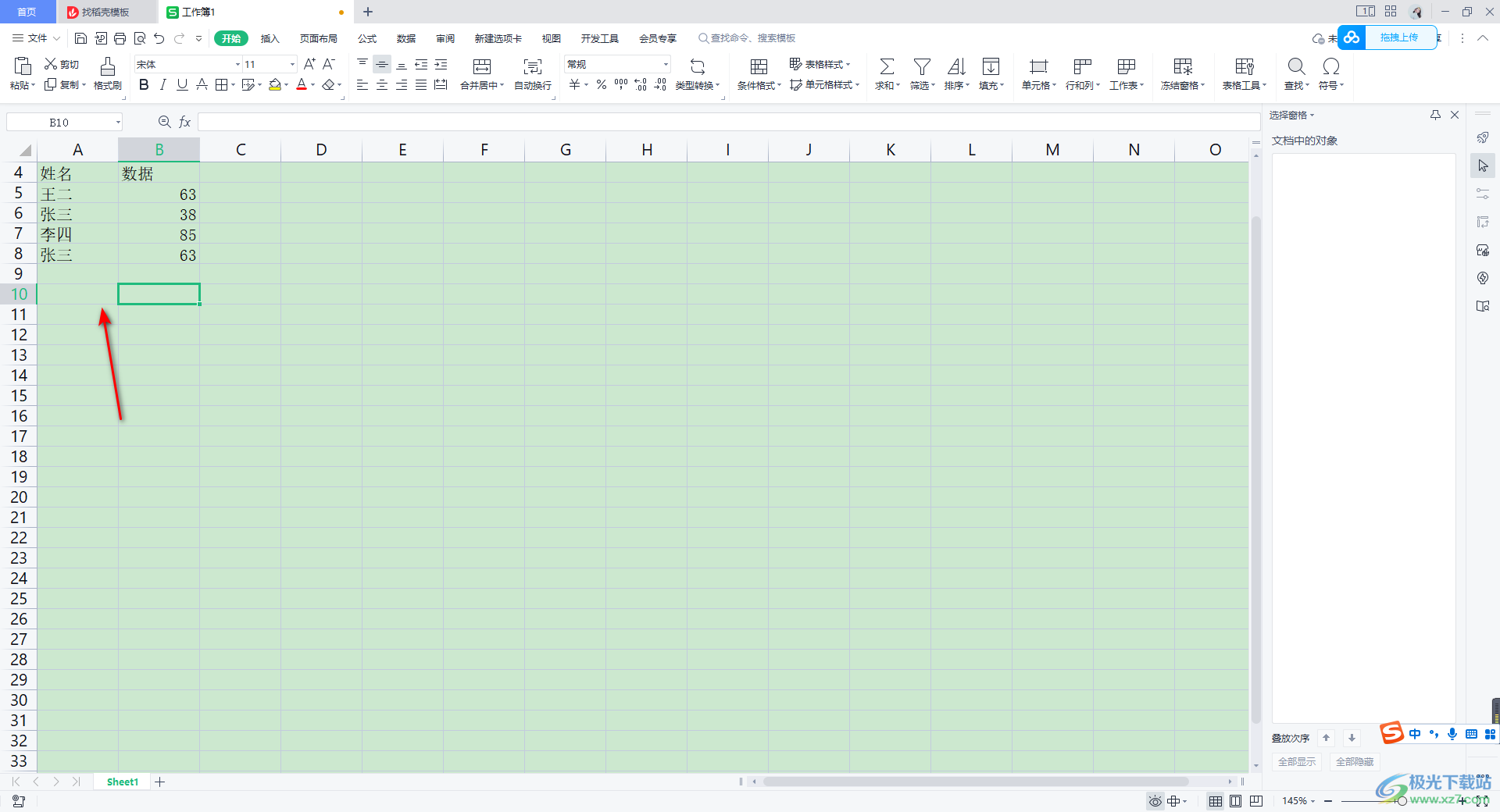The height and width of the screenshot is (812, 1500).
Task: Click the red font color A
Action: tap(302, 85)
